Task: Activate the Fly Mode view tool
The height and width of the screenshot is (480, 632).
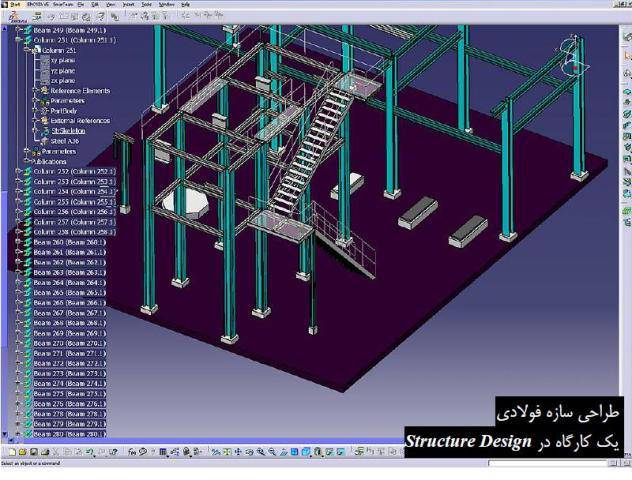Action: point(217,452)
